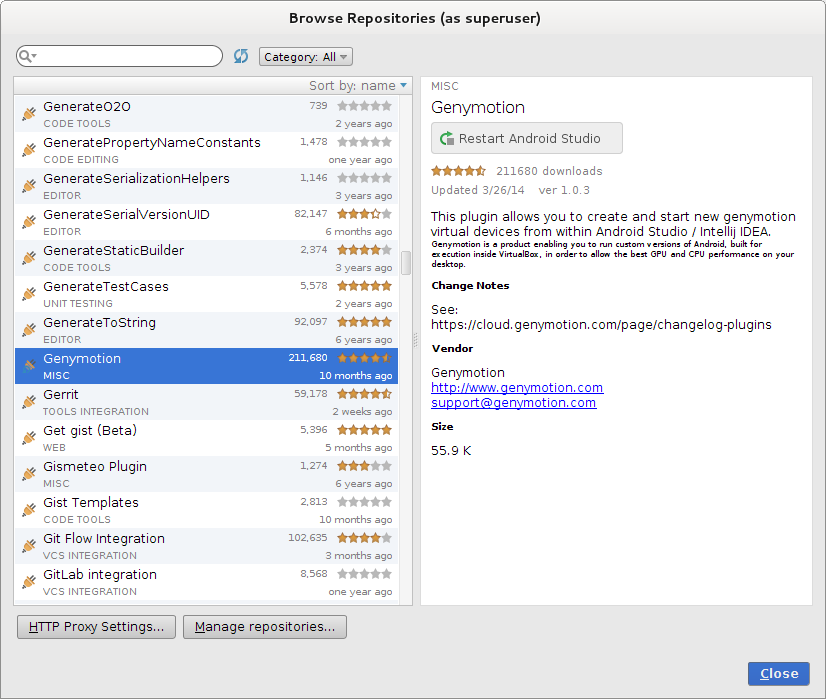826x699 pixels.
Task: Select the Gerrit plugin name
Action: click(x=61, y=395)
